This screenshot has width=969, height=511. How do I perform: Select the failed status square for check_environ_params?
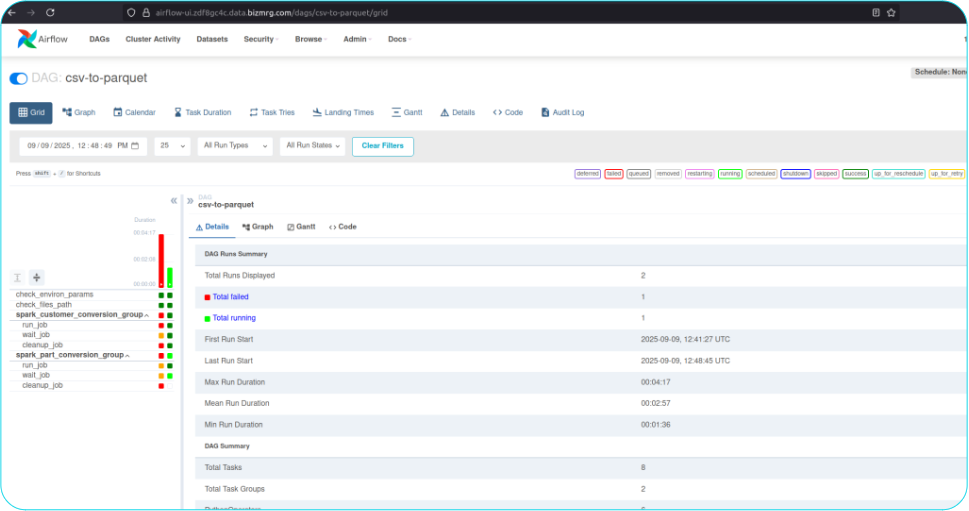[161, 295]
